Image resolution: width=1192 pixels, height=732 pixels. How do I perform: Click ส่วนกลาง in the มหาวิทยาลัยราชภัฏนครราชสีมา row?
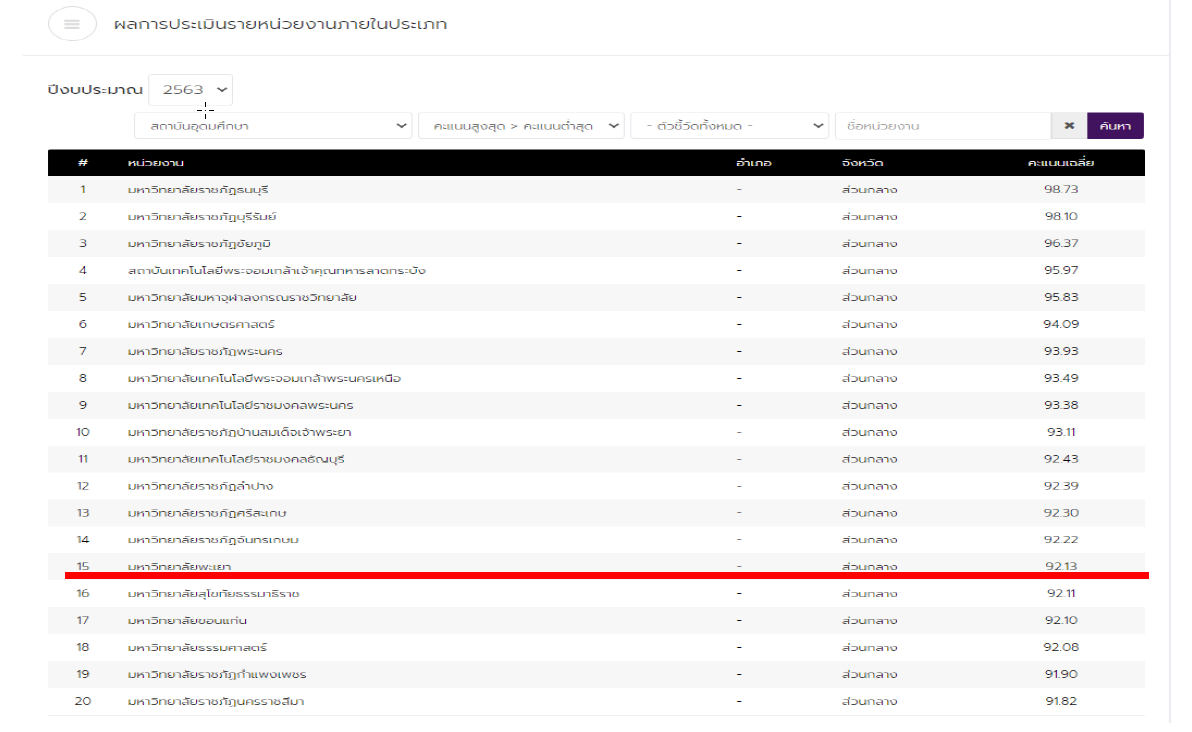[x=870, y=702]
